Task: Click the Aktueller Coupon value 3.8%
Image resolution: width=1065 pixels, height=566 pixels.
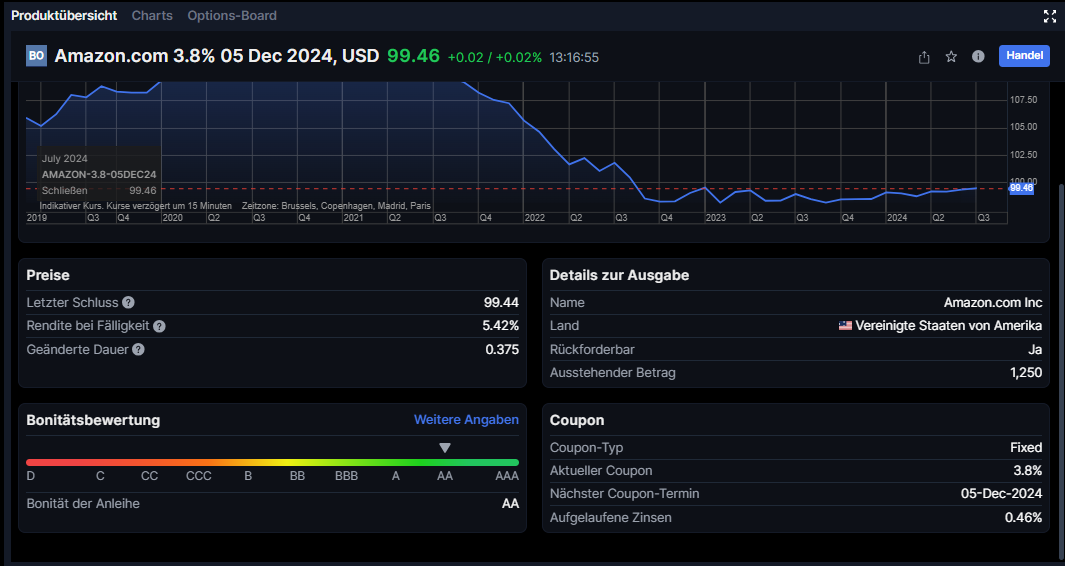Action: (1028, 471)
